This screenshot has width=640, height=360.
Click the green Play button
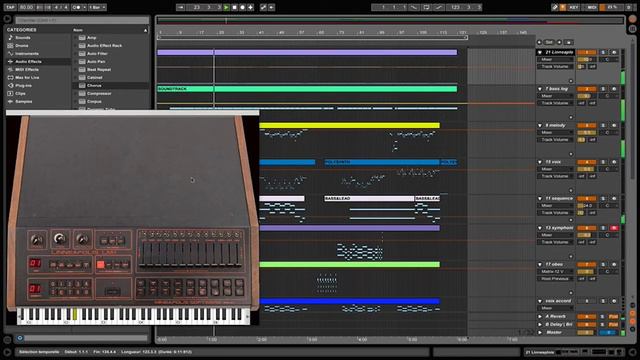[x=227, y=7]
